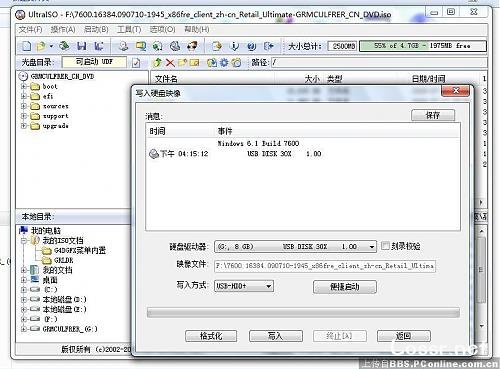Open the 操作(A) menu
This screenshot has height=369, width=500.
63,30
